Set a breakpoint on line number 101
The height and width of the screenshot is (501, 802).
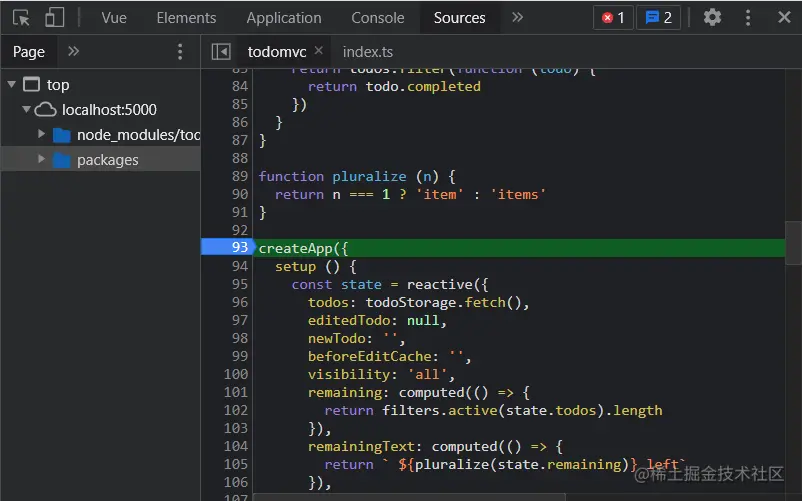(235, 392)
